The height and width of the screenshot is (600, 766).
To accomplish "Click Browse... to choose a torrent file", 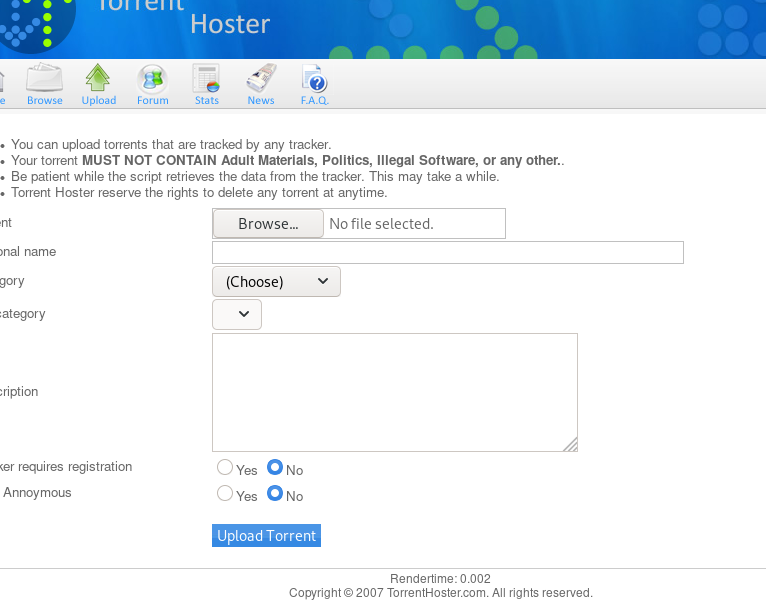I will 268,224.
